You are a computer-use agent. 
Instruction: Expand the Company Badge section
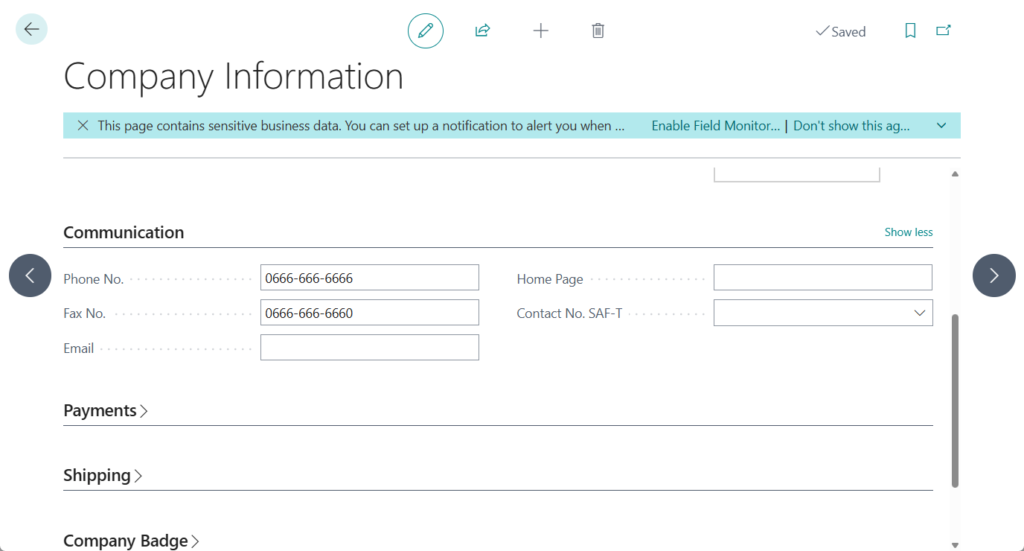coord(131,541)
